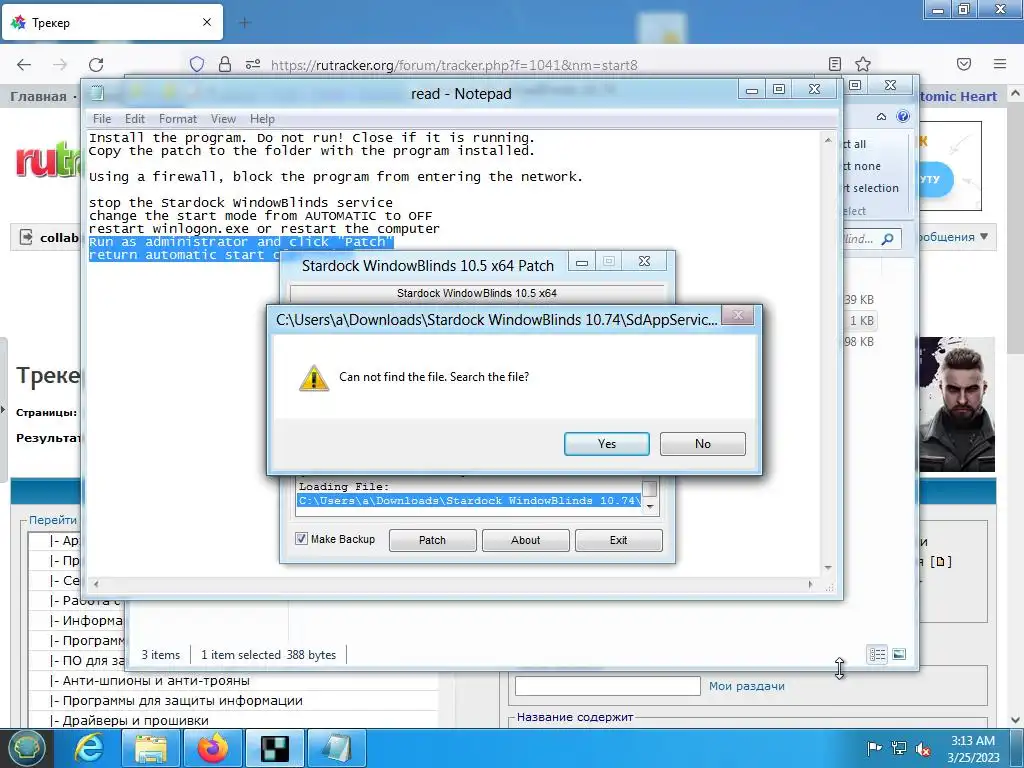
Task: Switch to Notepad in taskbar
Action: pos(337,748)
